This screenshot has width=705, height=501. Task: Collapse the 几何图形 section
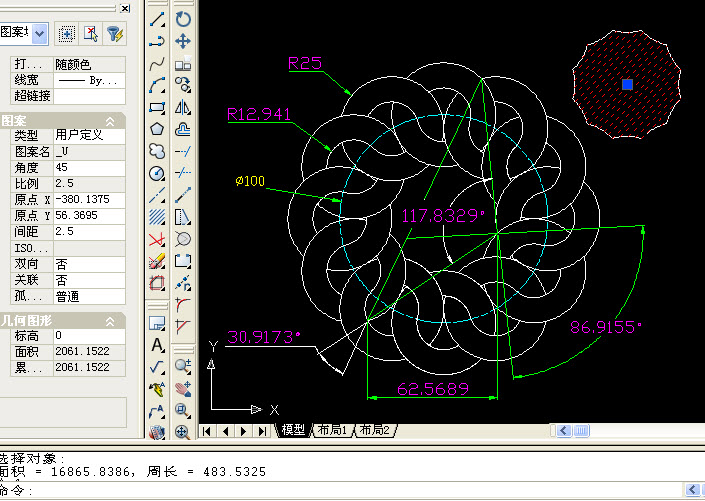110,321
